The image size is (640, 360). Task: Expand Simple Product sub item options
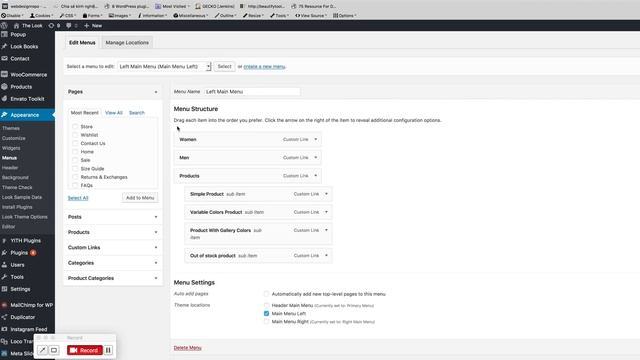click(326, 194)
